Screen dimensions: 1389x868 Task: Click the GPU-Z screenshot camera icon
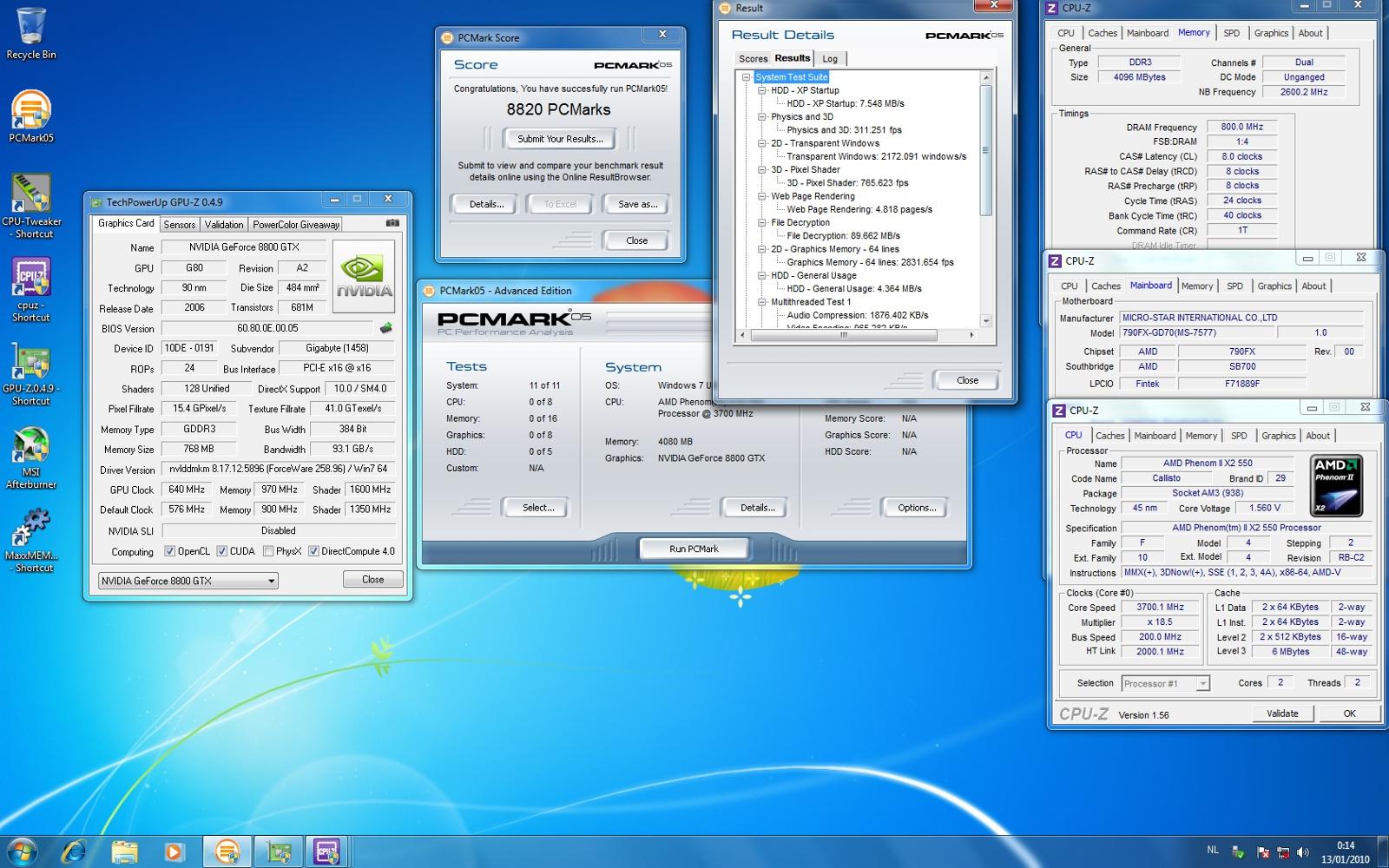tap(392, 223)
